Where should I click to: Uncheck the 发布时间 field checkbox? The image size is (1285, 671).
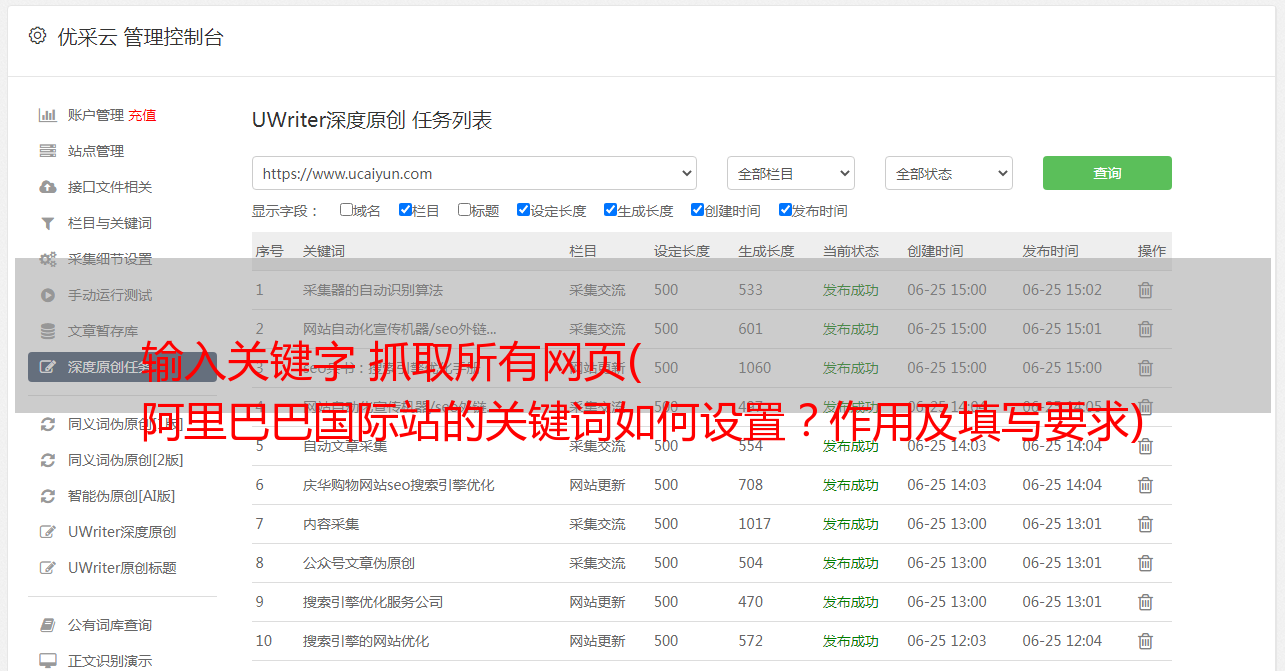(785, 210)
